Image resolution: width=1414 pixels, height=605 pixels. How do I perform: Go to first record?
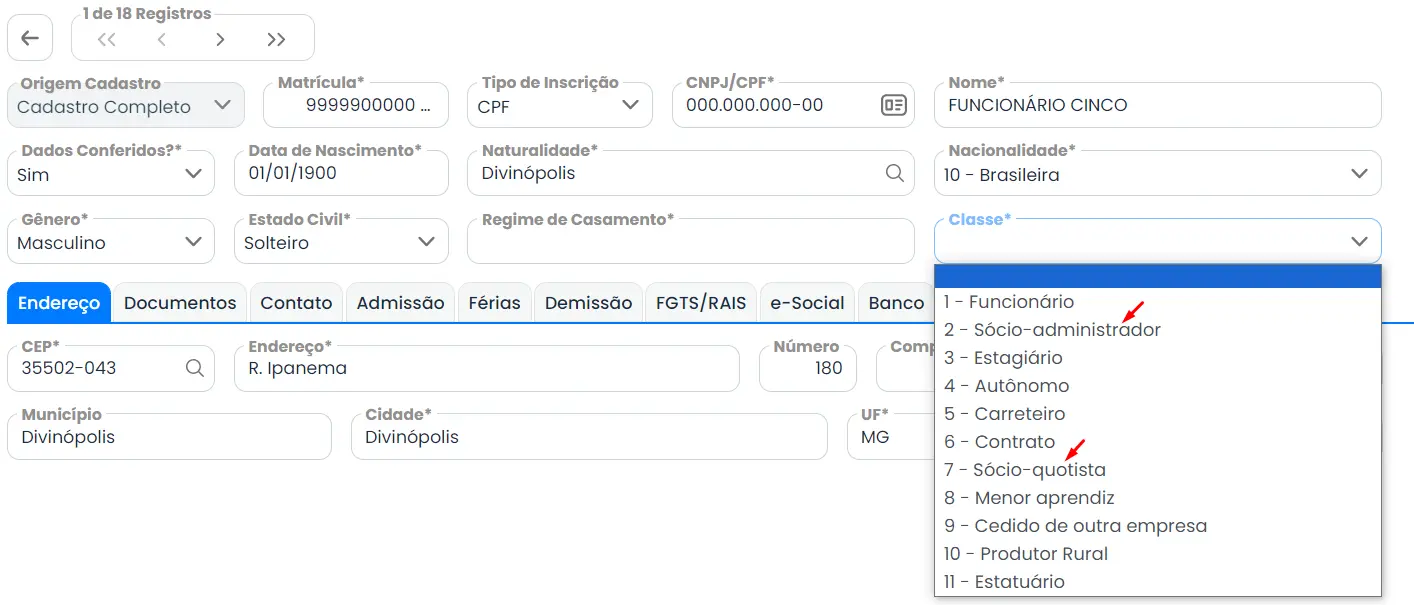pos(107,39)
